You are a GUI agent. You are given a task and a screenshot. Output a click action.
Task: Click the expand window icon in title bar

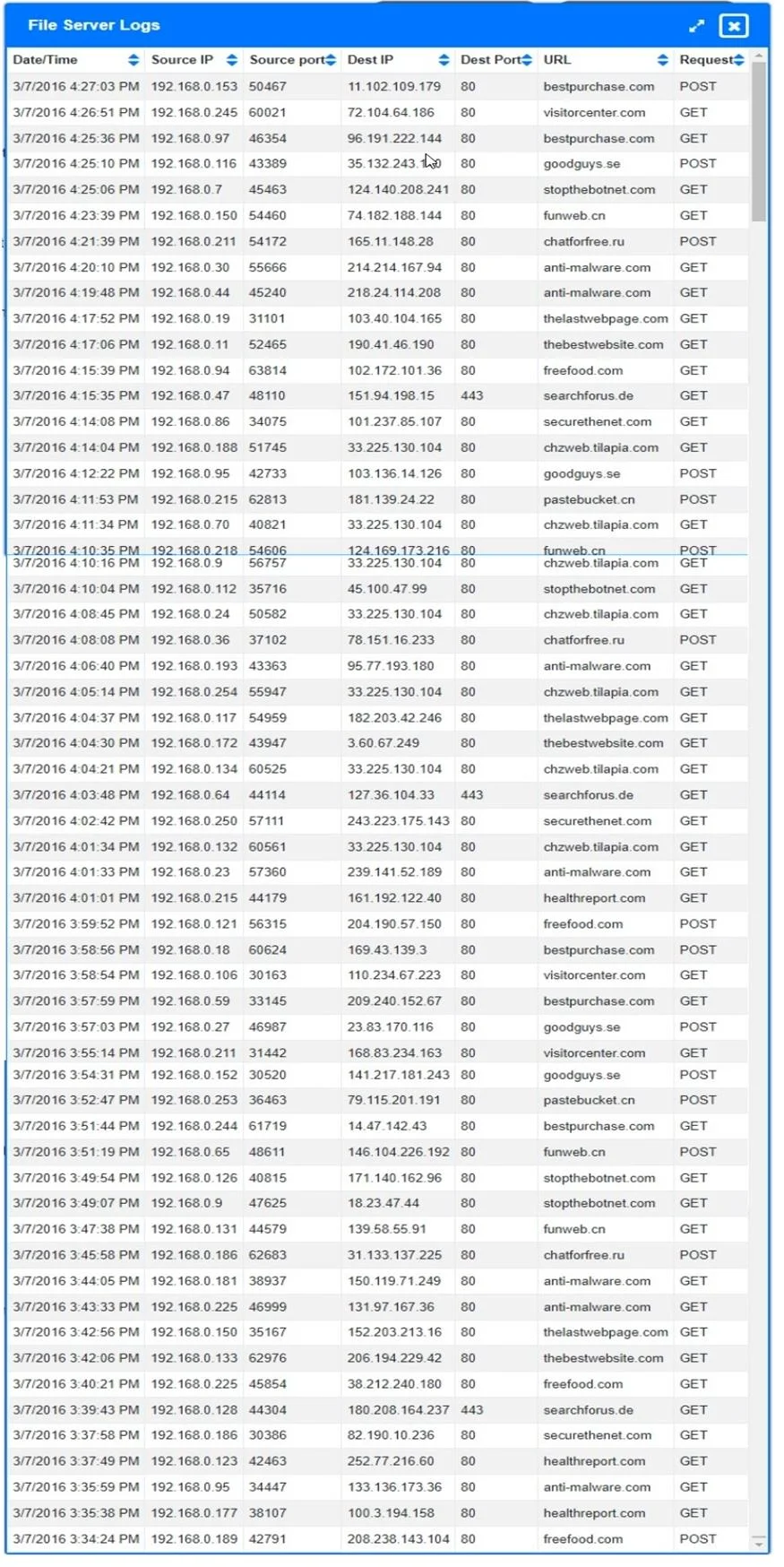696,26
